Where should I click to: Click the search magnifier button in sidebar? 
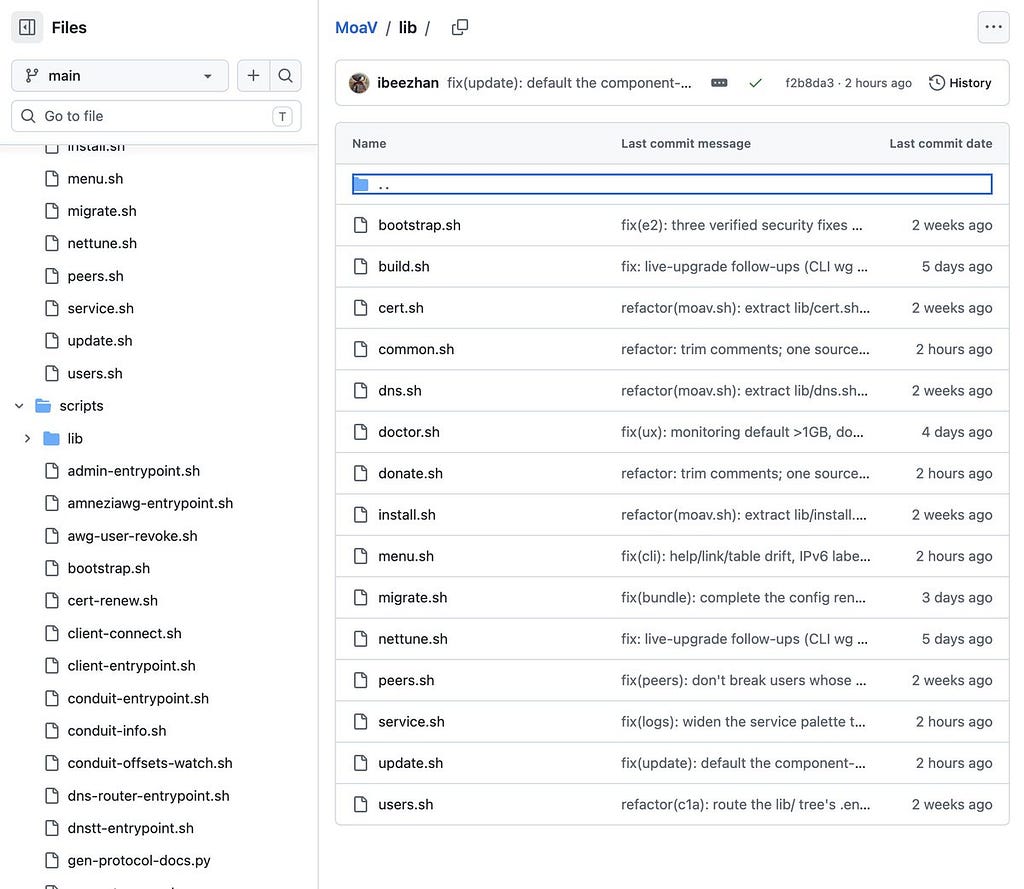coord(285,76)
